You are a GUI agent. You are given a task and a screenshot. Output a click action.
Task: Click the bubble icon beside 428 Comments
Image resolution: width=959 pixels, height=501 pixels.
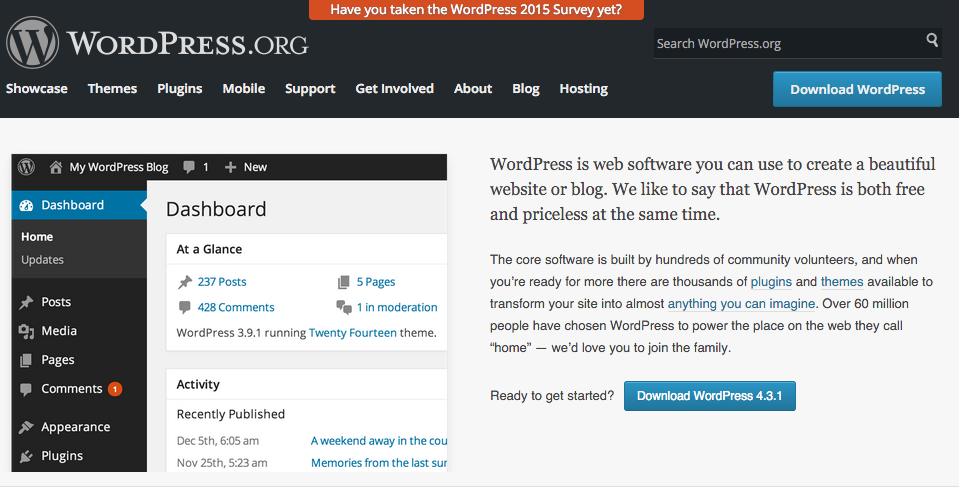click(x=184, y=307)
